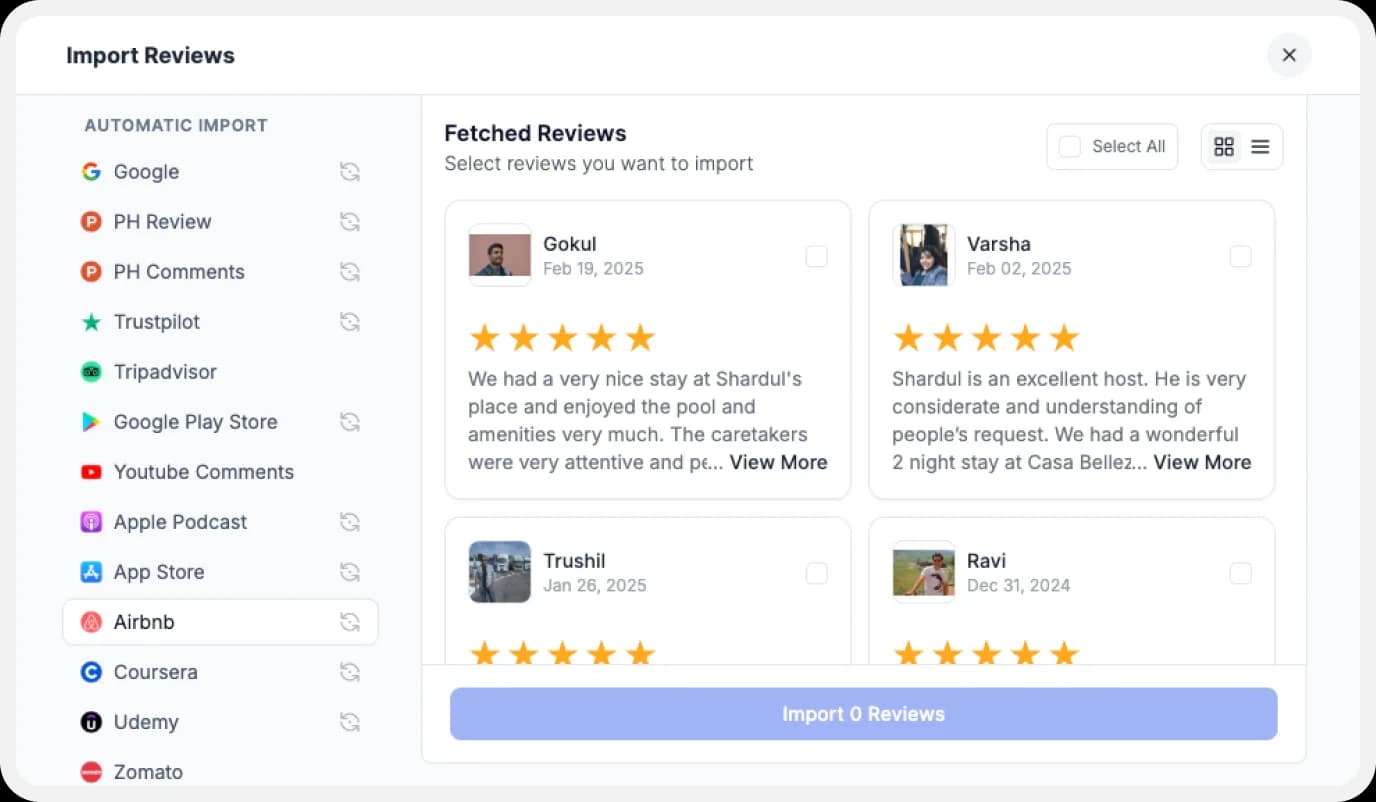
Task: Switch to grid view layout
Action: [x=1224, y=146]
